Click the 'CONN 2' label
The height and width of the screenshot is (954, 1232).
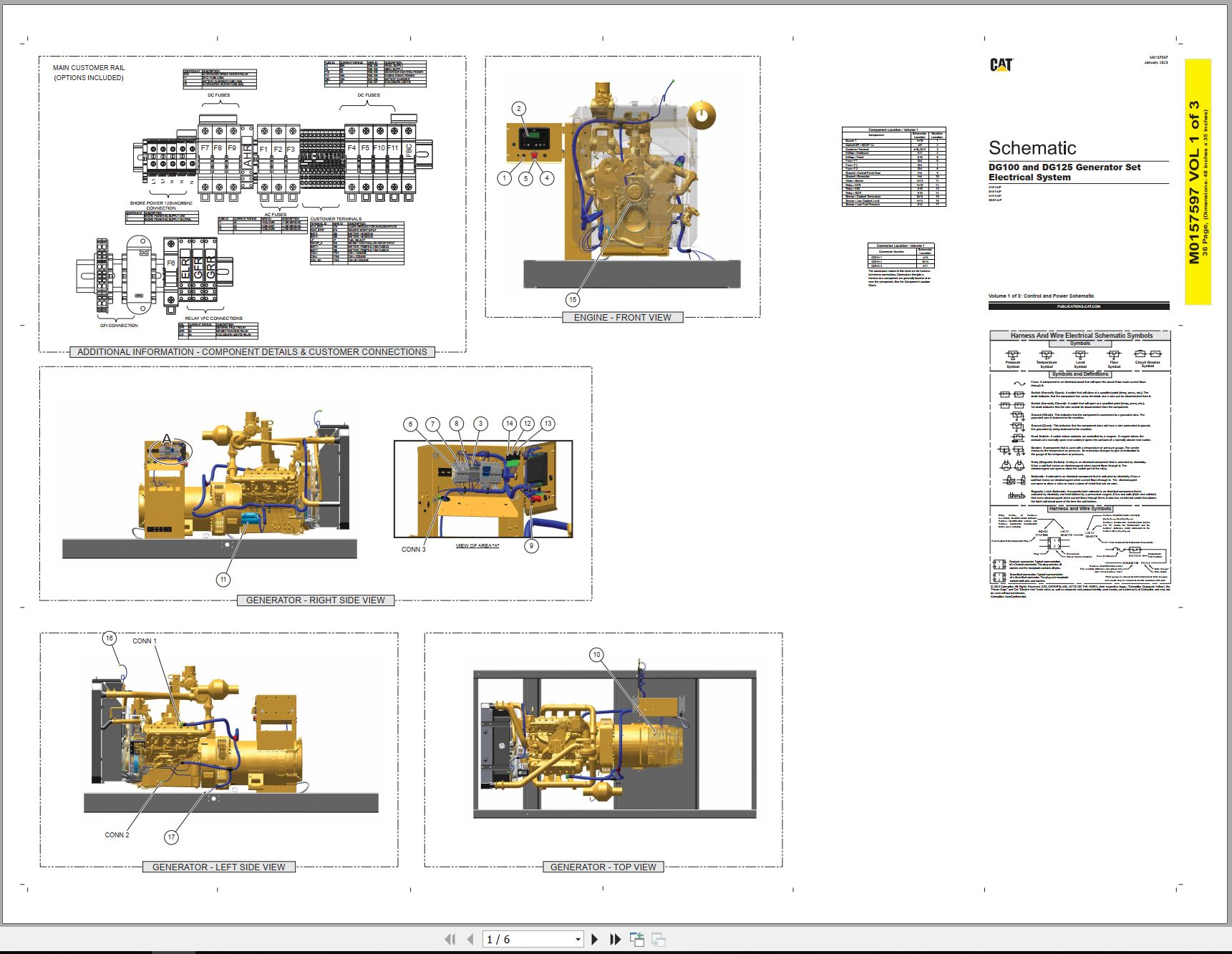[x=117, y=835]
